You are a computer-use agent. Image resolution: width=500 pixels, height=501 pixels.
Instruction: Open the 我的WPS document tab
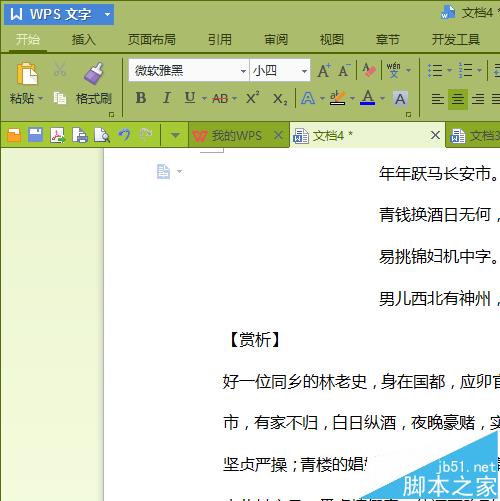point(237,135)
